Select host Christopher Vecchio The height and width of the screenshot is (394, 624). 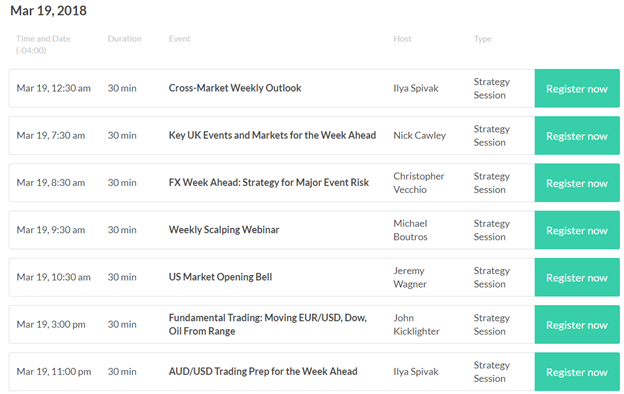click(x=419, y=183)
